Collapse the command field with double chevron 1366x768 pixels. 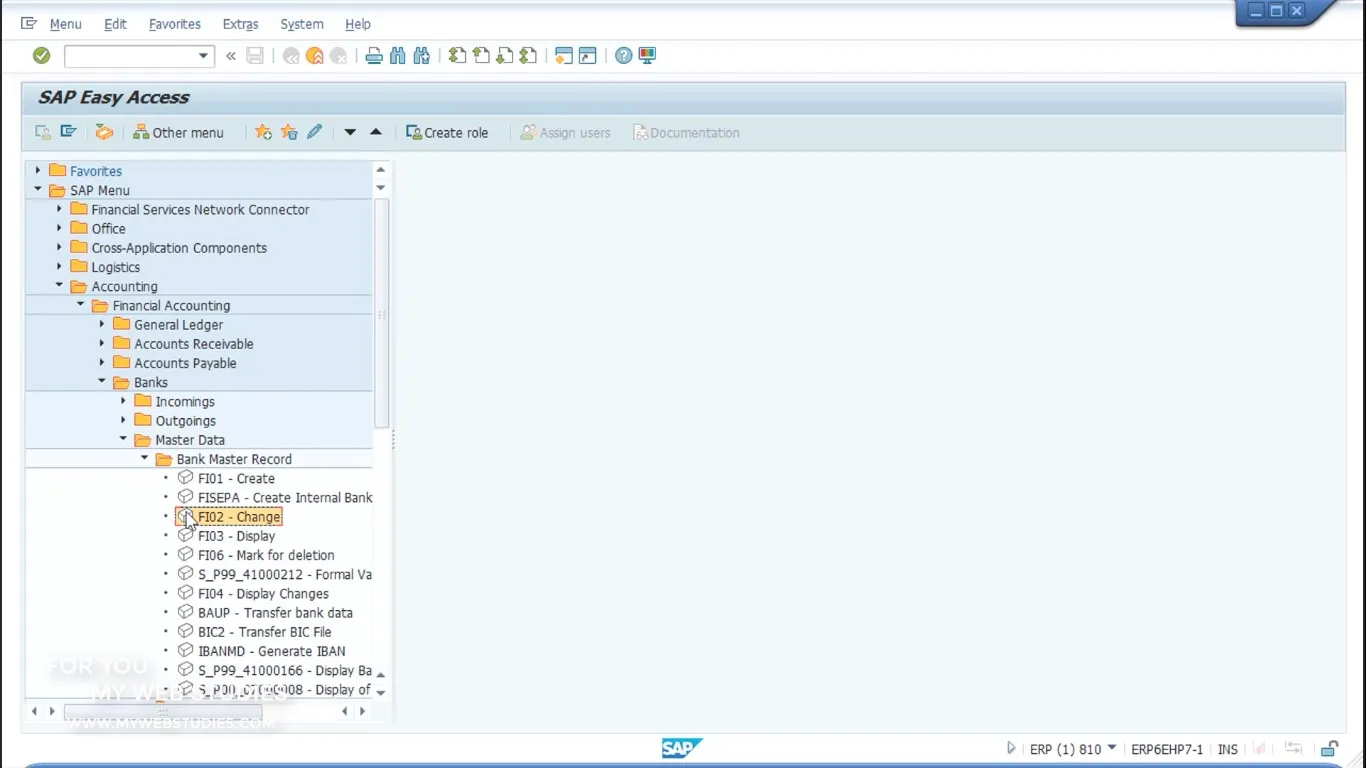[231, 56]
